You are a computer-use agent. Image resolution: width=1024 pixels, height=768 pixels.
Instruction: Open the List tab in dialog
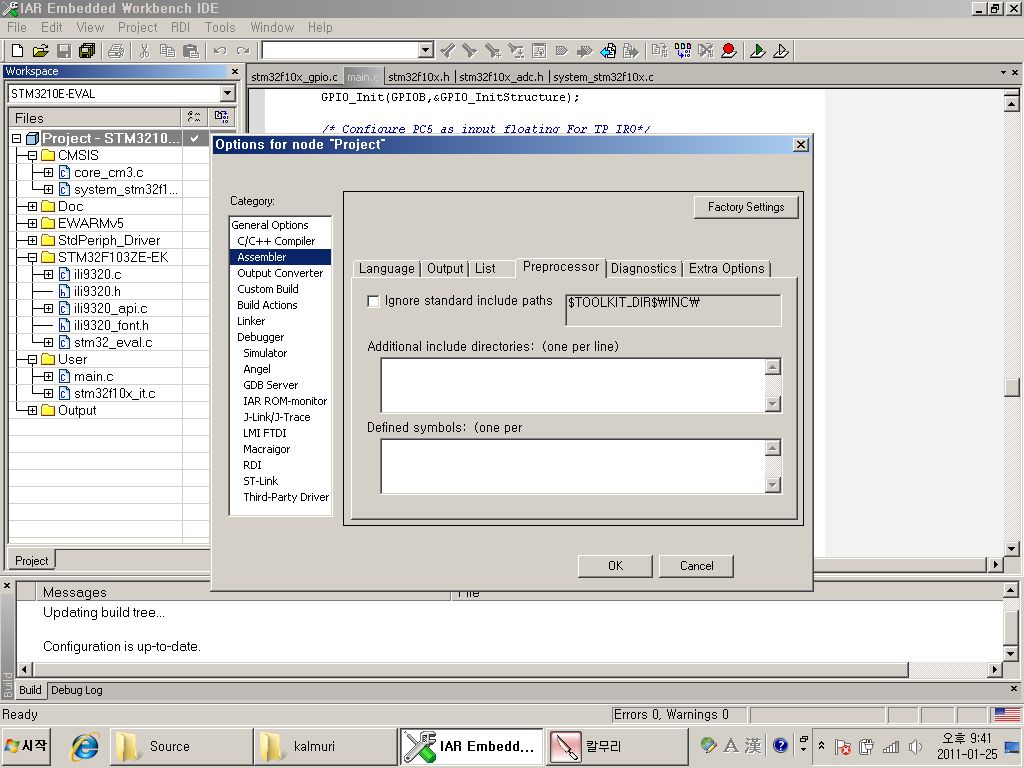coord(485,268)
